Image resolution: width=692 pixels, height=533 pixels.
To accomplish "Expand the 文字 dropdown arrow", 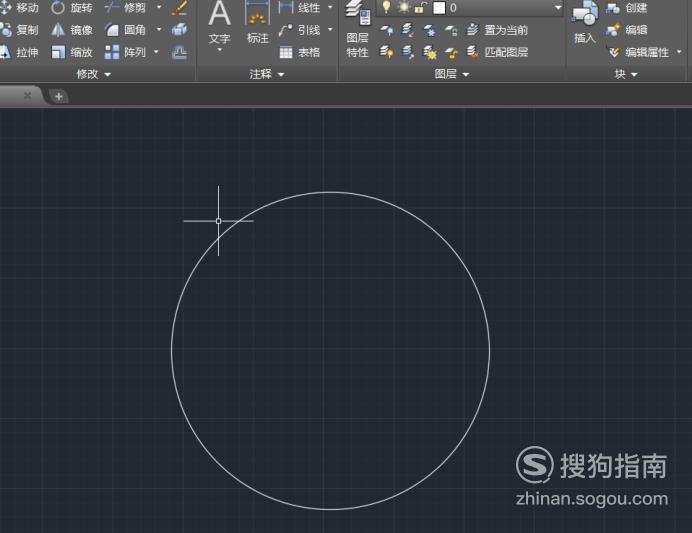I will click(x=219, y=49).
